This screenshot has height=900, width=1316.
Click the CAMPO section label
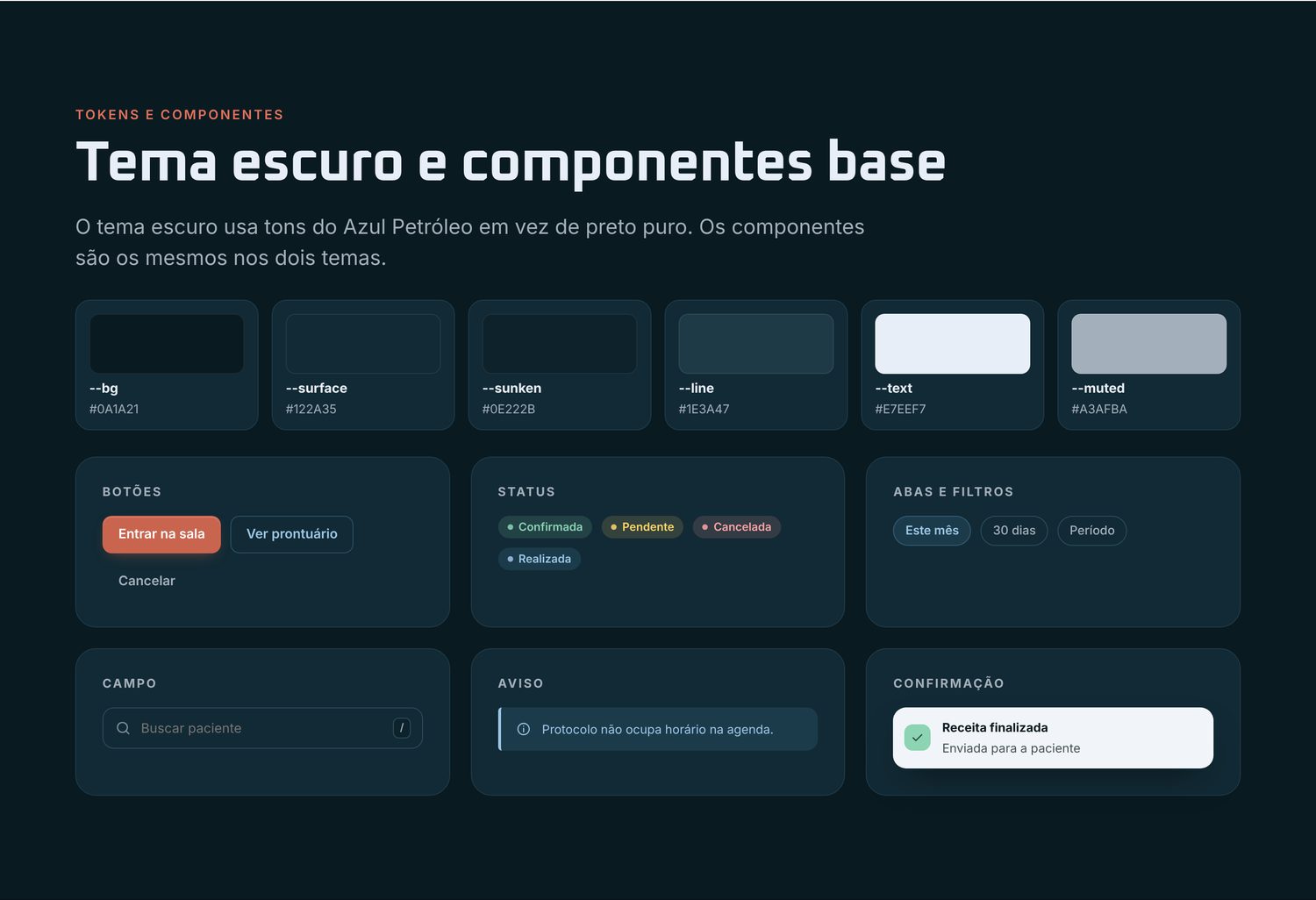(x=130, y=683)
